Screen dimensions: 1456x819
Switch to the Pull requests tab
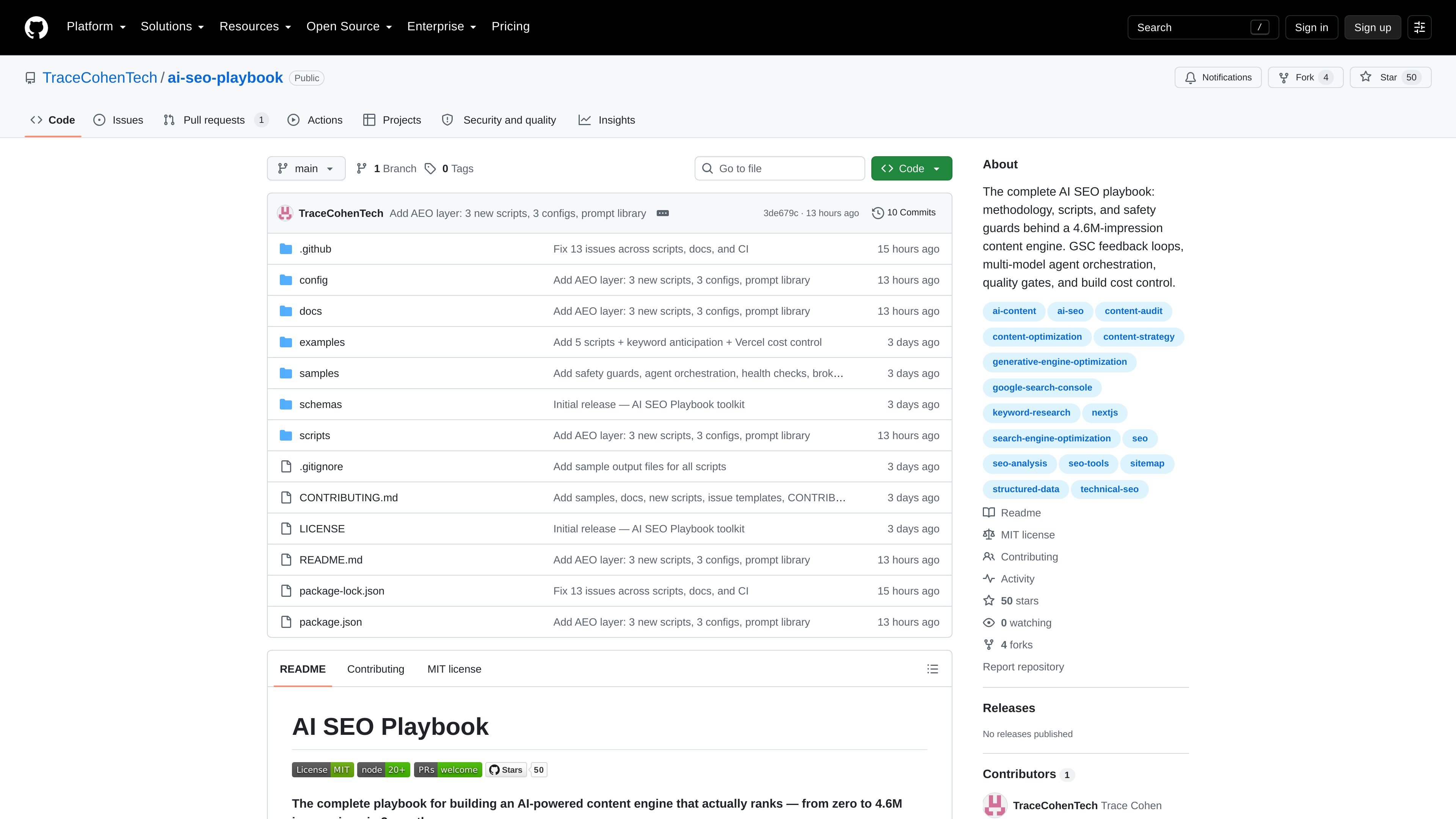(x=215, y=120)
